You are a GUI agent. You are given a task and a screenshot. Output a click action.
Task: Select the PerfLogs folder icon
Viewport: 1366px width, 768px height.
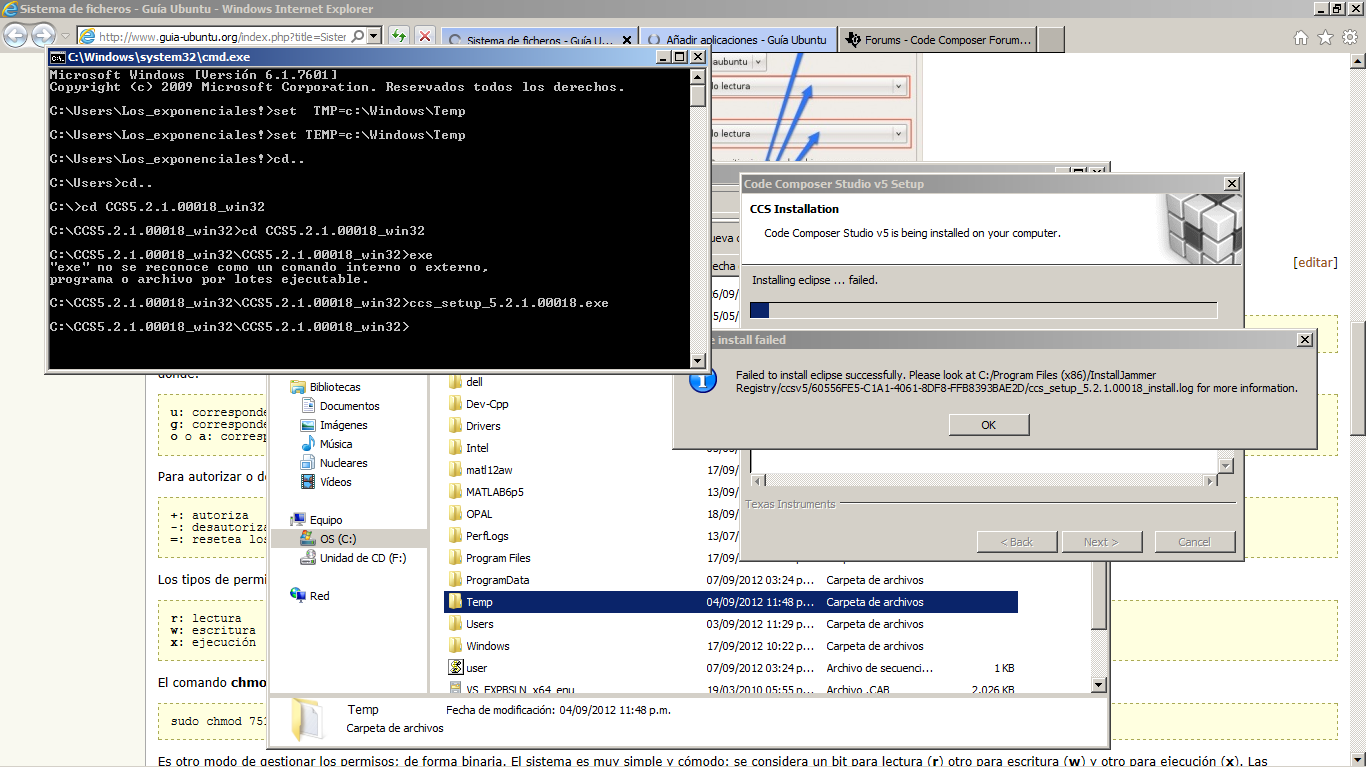(455, 536)
